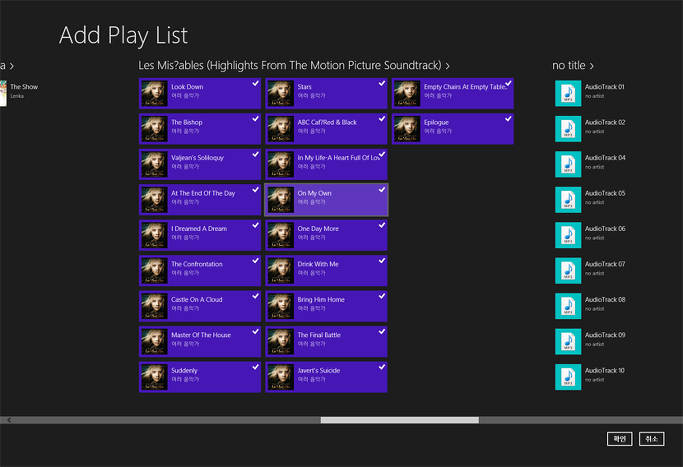Select I Dreamed A Dream title

pyautogui.click(x=199, y=229)
